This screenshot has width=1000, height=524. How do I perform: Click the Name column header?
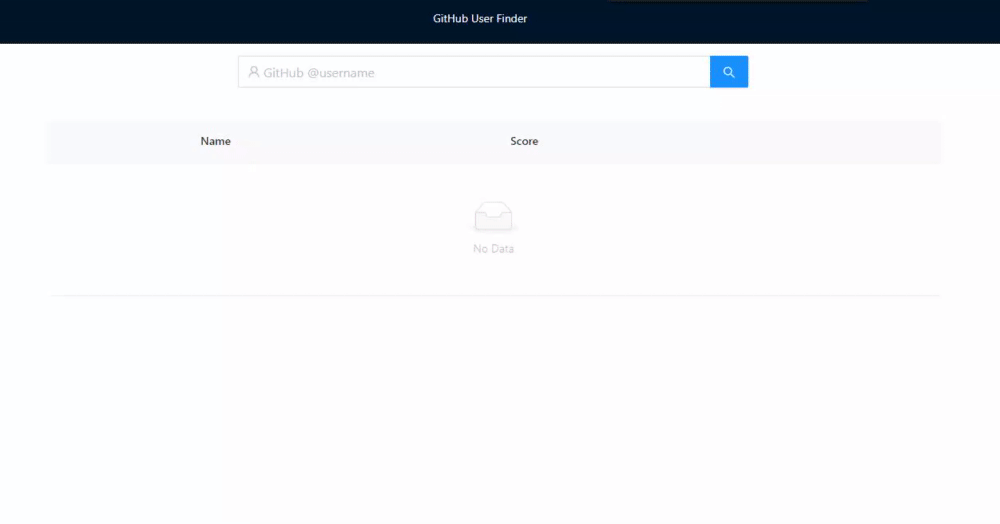(216, 142)
